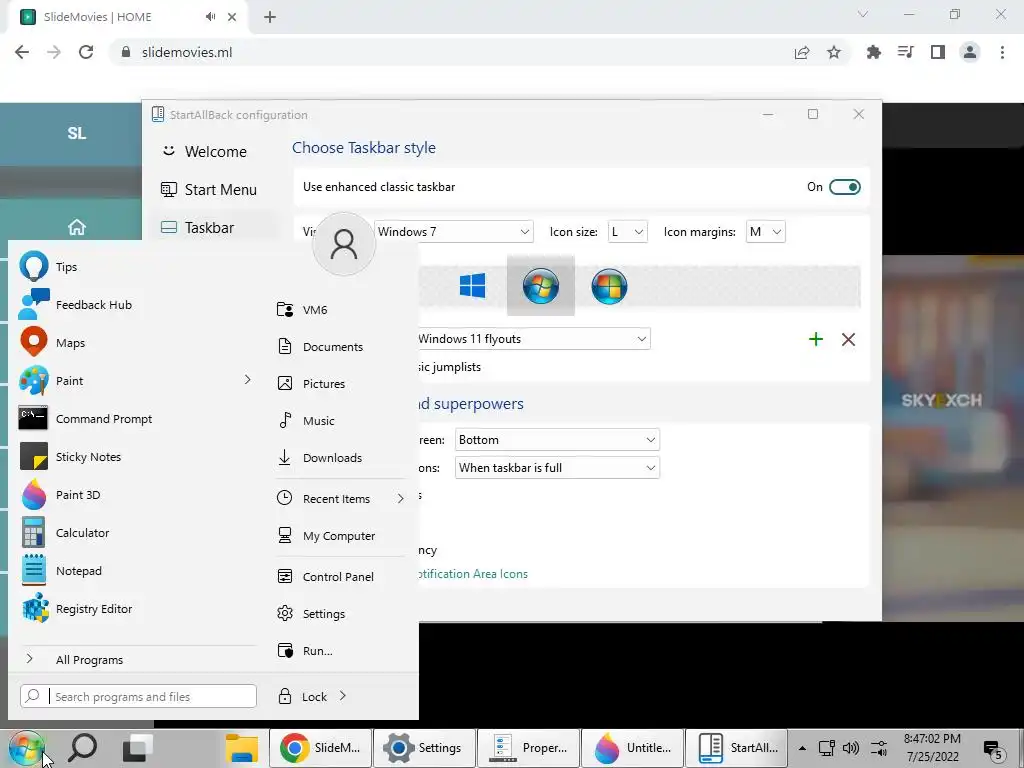
Task: Mute the SlideMovies tab audio
Action: [x=210, y=17]
